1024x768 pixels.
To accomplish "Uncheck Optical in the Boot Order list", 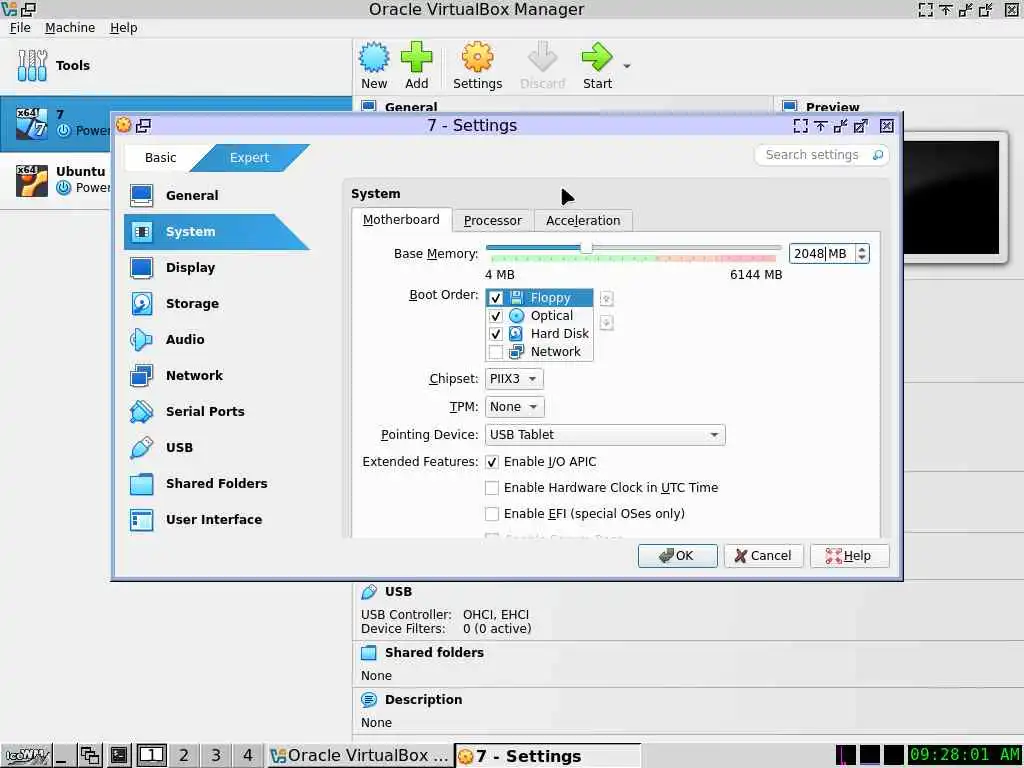I will click(x=495, y=316).
